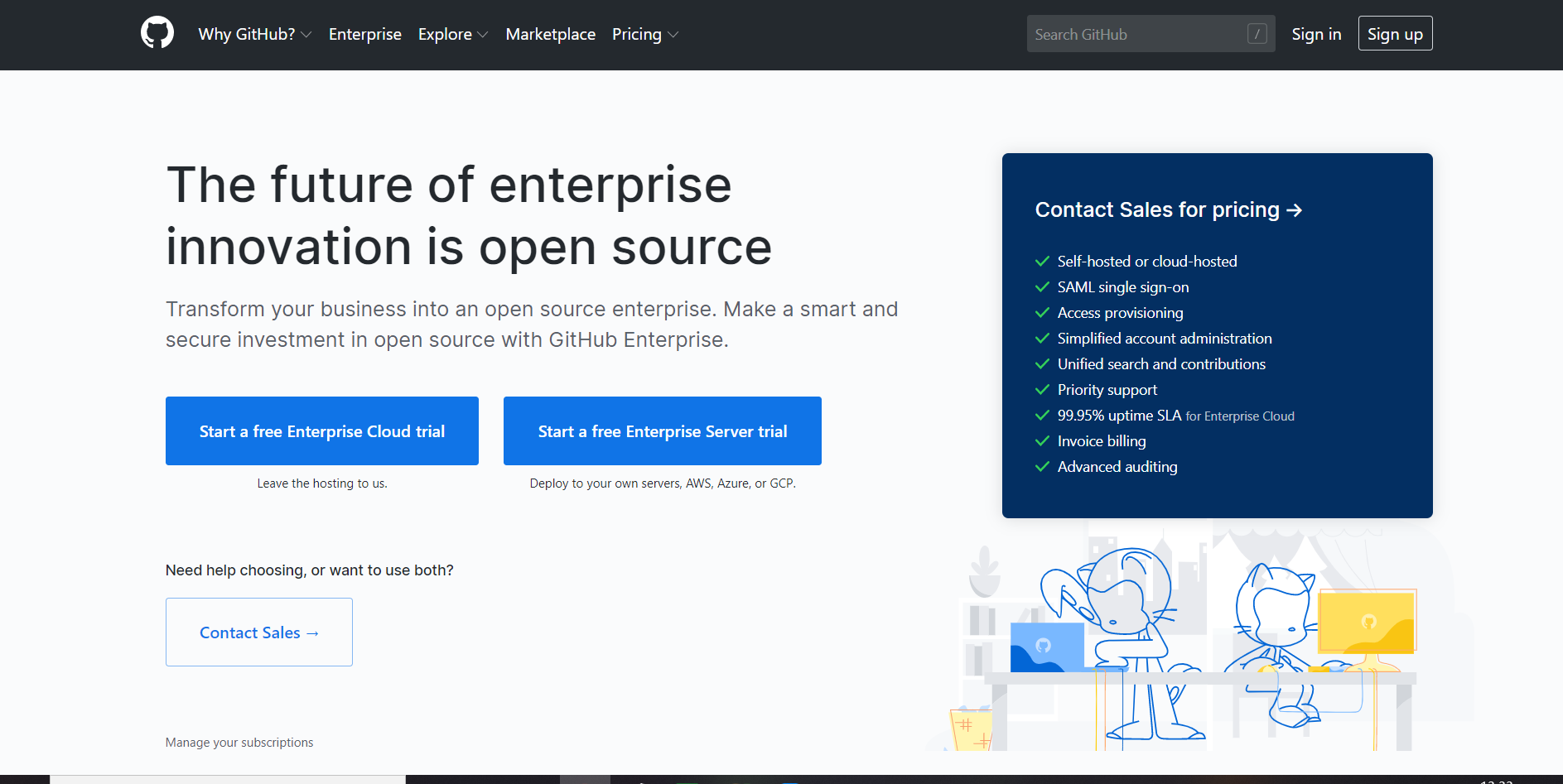The width and height of the screenshot is (1563, 784).
Task: Click the outlined Contact Sales button
Action: point(259,632)
